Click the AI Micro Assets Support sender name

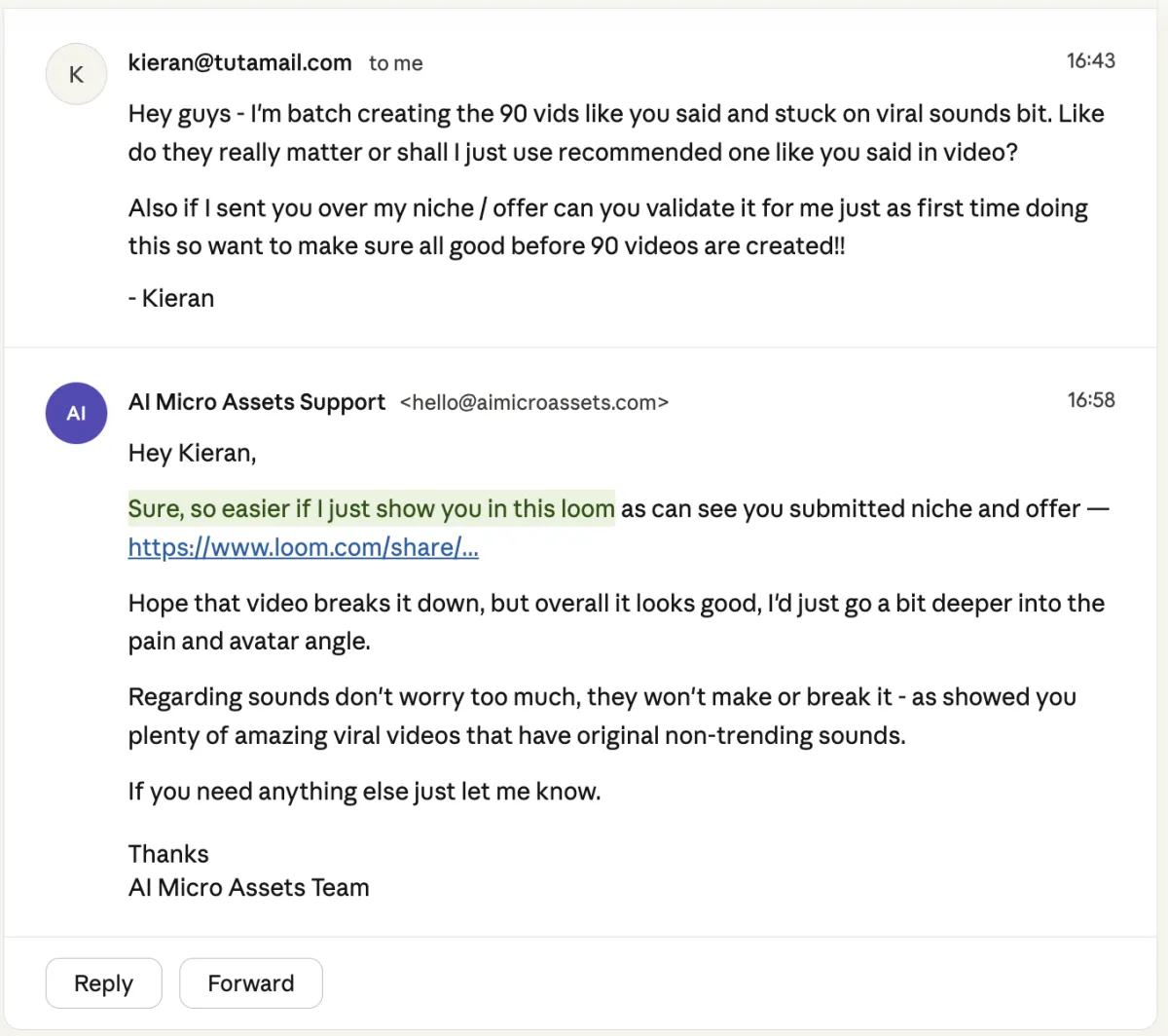(257, 402)
